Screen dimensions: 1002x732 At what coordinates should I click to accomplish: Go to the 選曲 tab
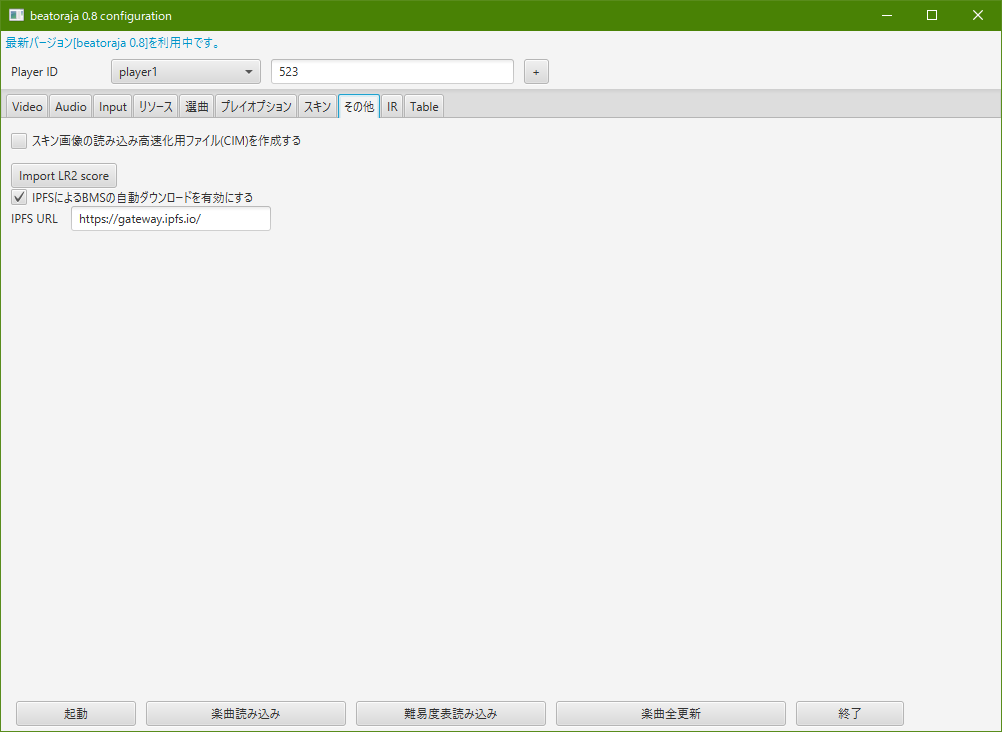(196, 107)
